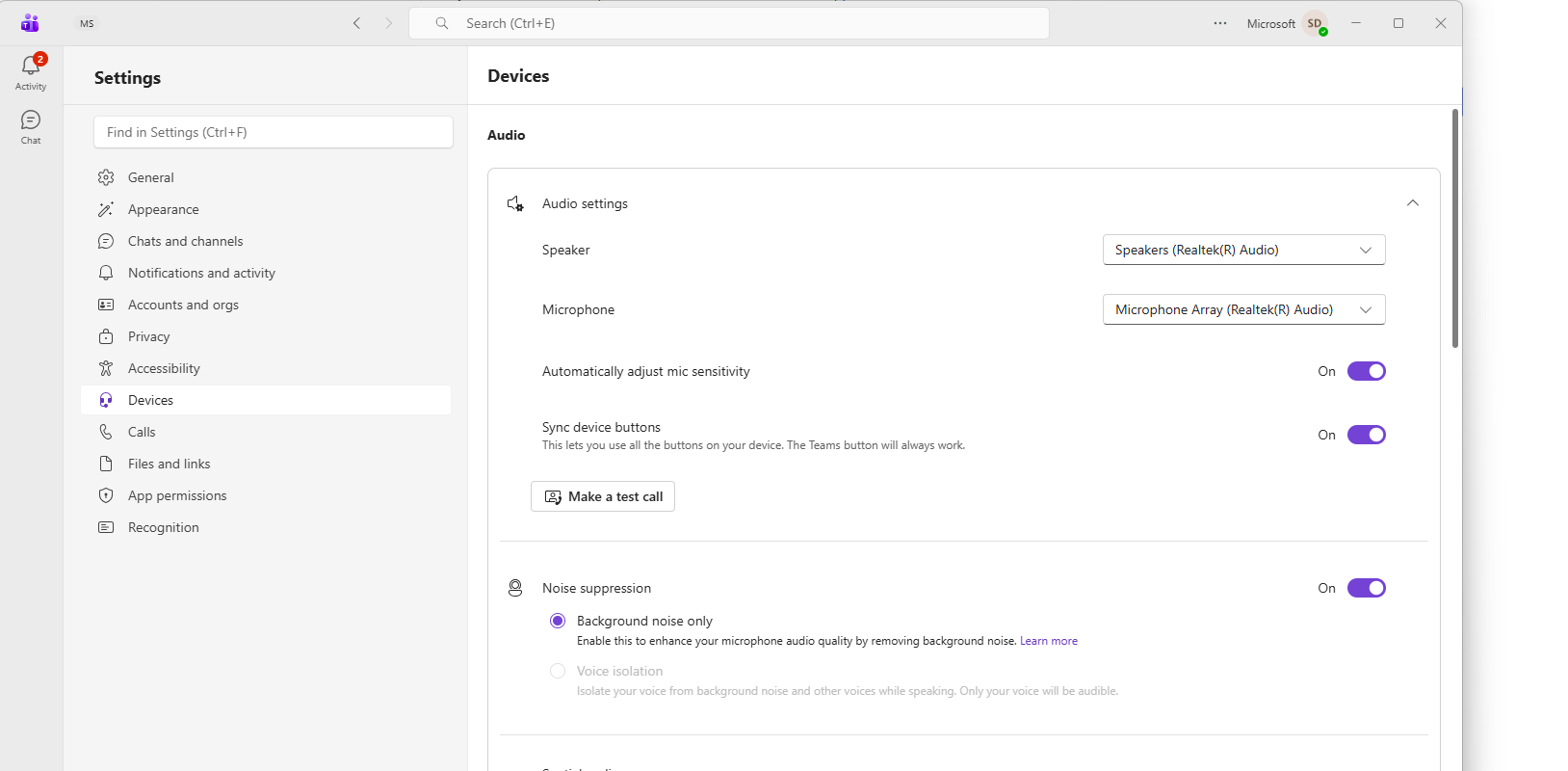Open the Speaker device dropdown
Image resolution: width=1568 pixels, height=771 pixels.
(1243, 250)
